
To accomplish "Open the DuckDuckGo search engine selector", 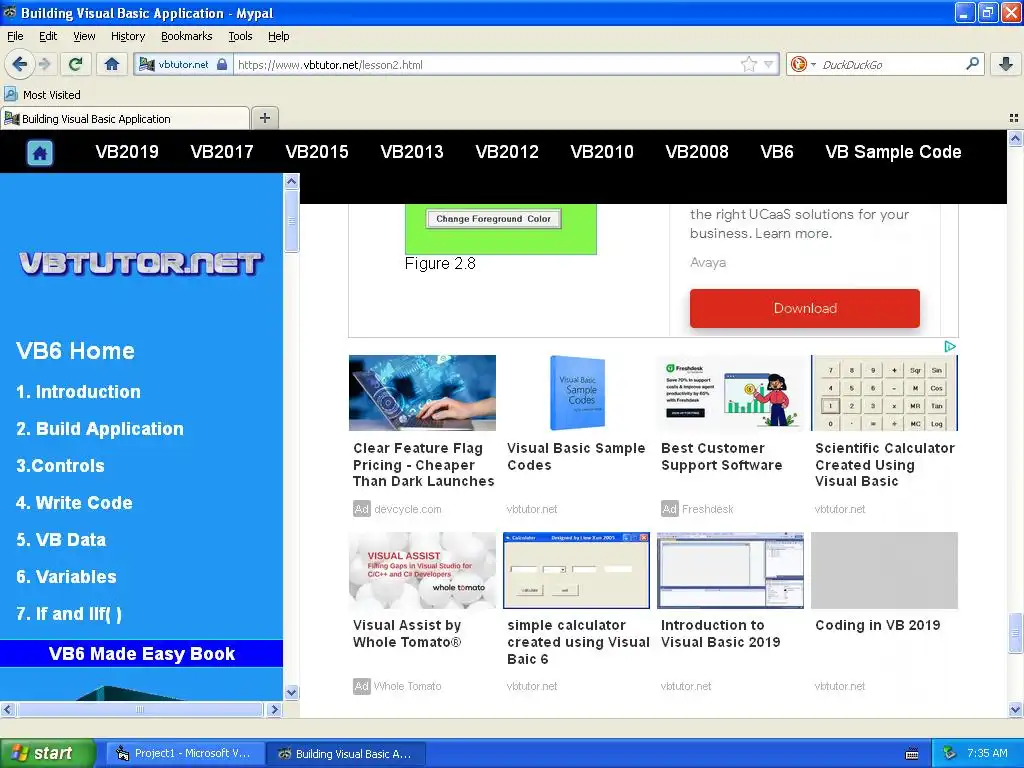I will tap(803, 64).
